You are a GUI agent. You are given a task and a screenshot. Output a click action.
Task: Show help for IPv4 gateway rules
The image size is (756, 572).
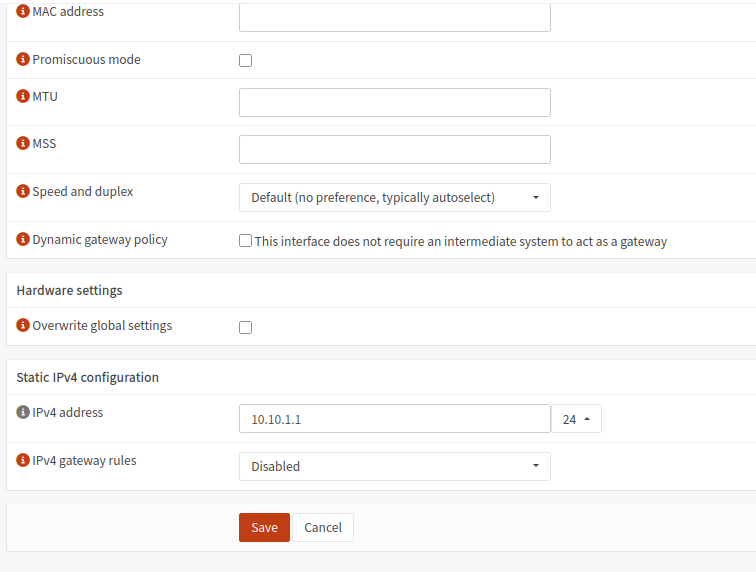click(23, 461)
